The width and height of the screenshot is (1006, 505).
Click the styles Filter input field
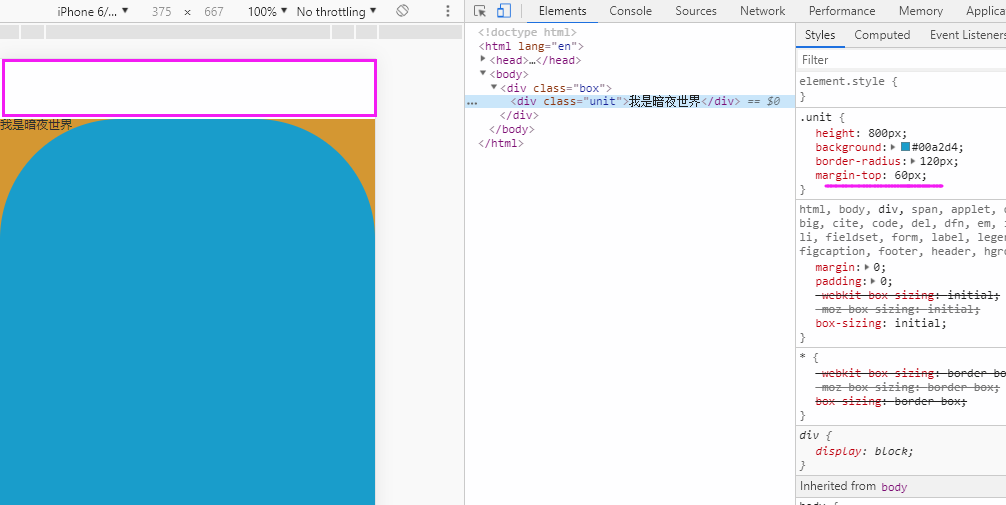click(x=901, y=60)
